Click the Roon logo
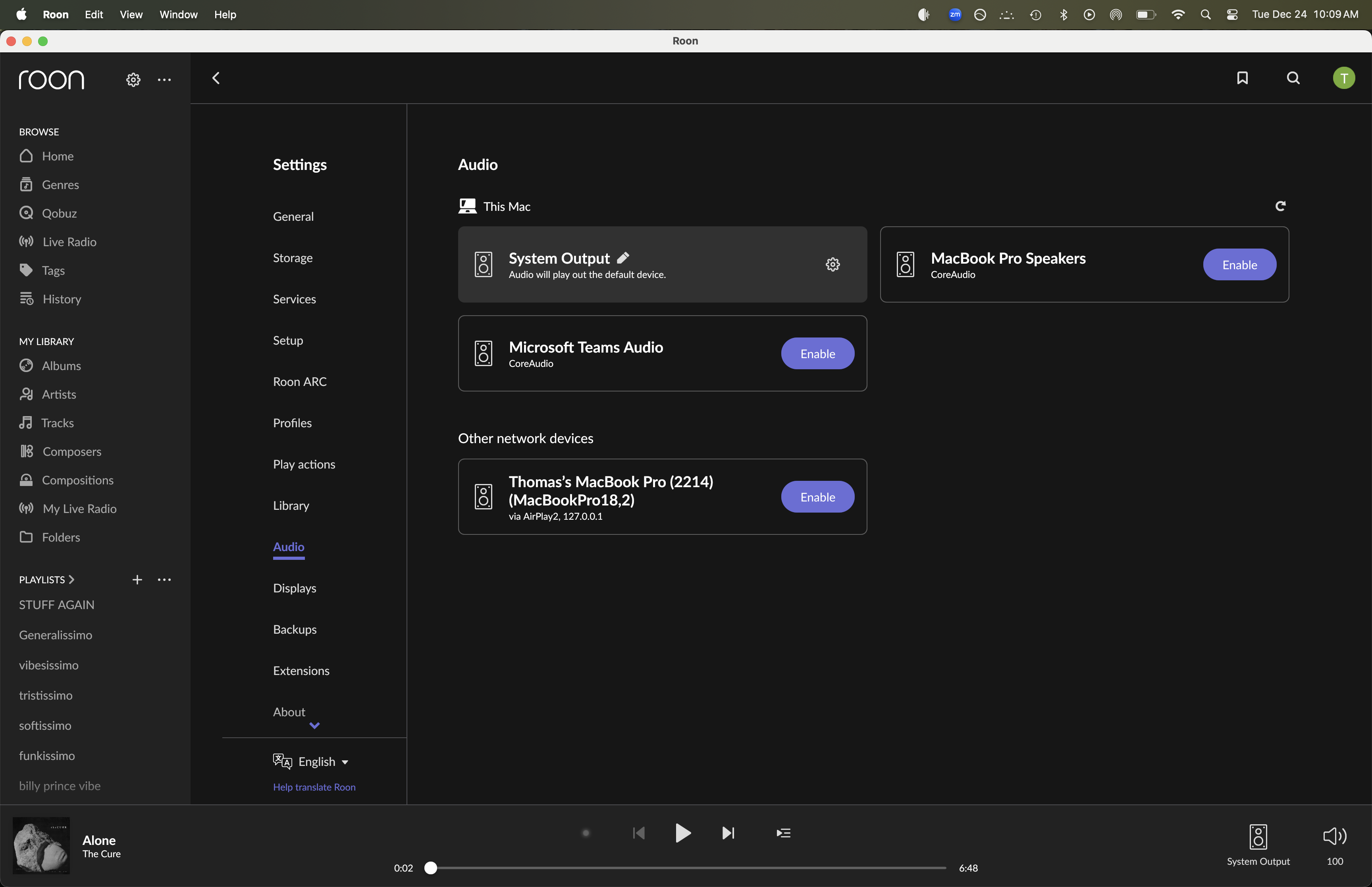The width and height of the screenshot is (1372, 887). pyautogui.click(x=51, y=79)
